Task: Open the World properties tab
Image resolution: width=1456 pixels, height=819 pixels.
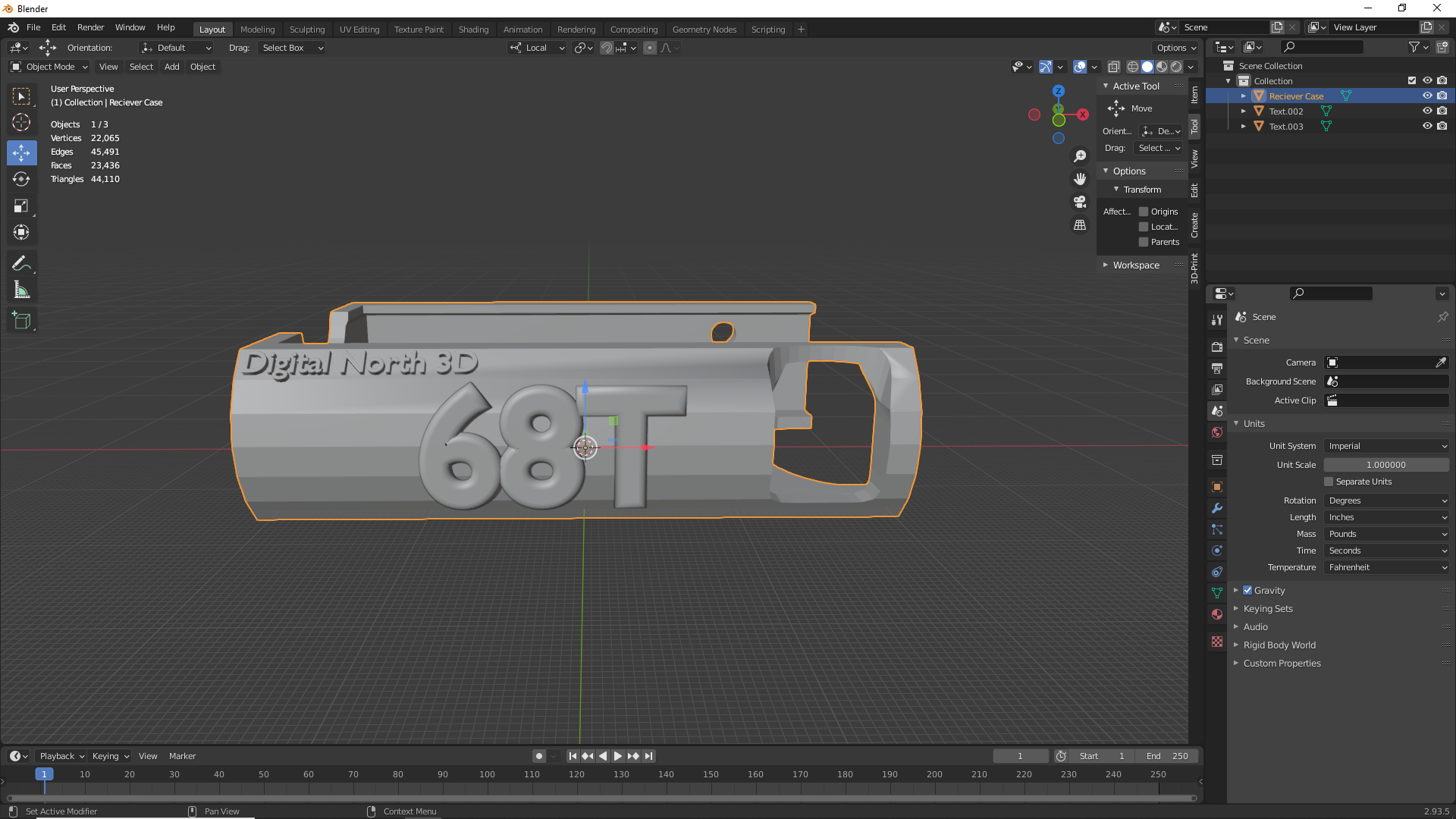Action: pos(1217,432)
